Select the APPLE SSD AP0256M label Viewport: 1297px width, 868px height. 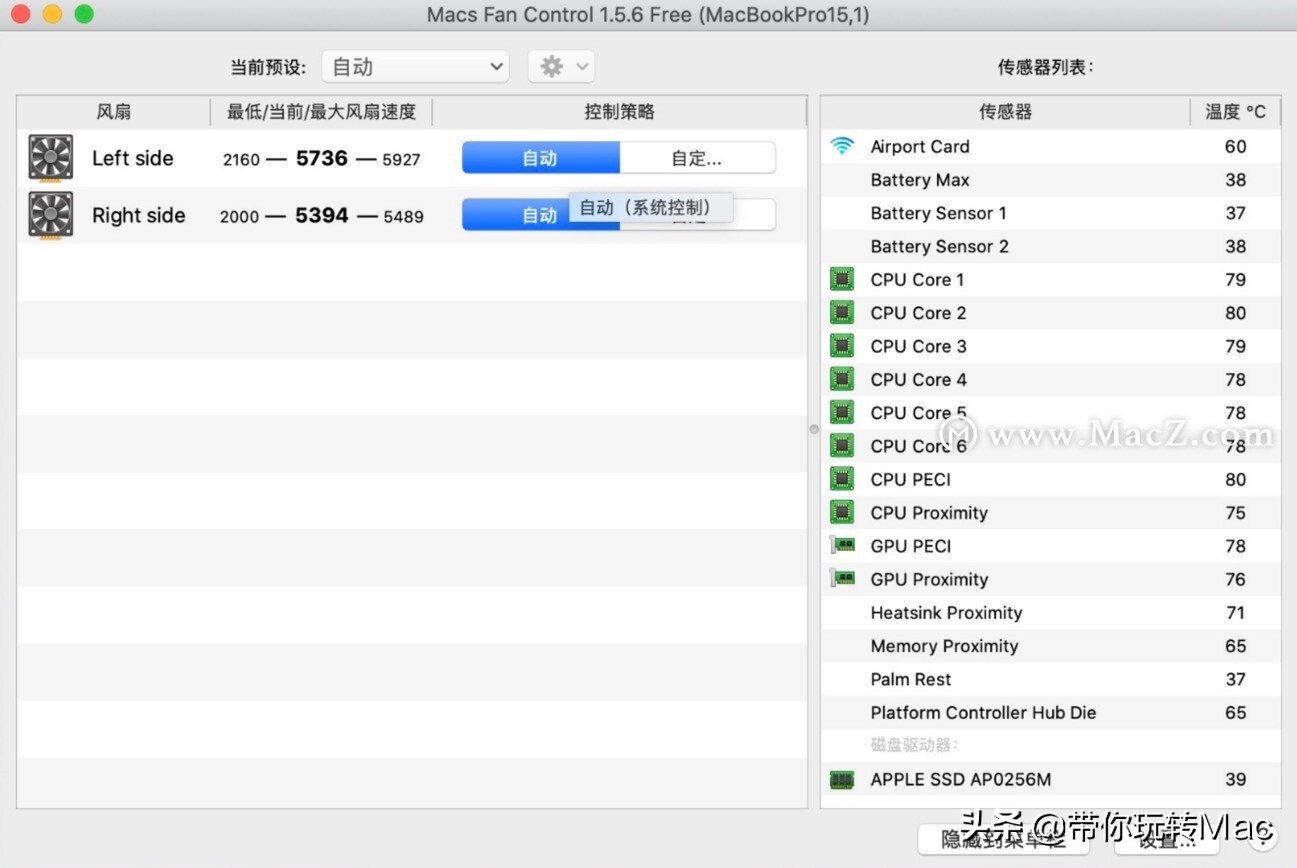tap(961, 780)
